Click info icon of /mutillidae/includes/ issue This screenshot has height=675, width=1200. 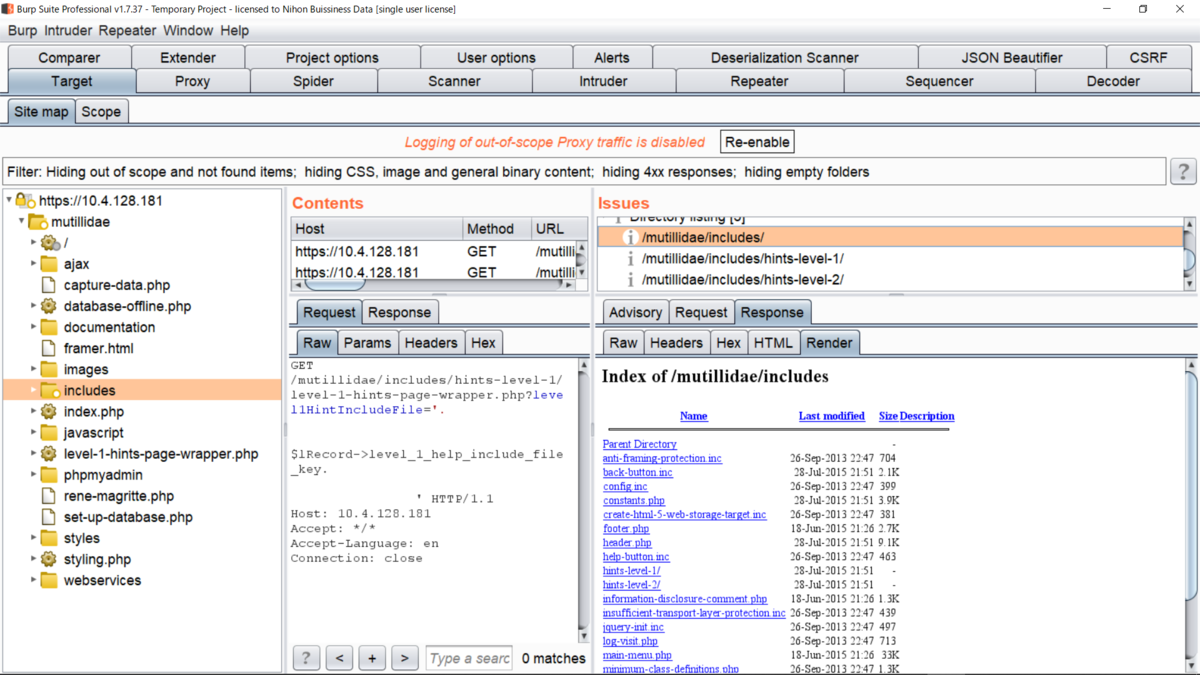click(630, 238)
